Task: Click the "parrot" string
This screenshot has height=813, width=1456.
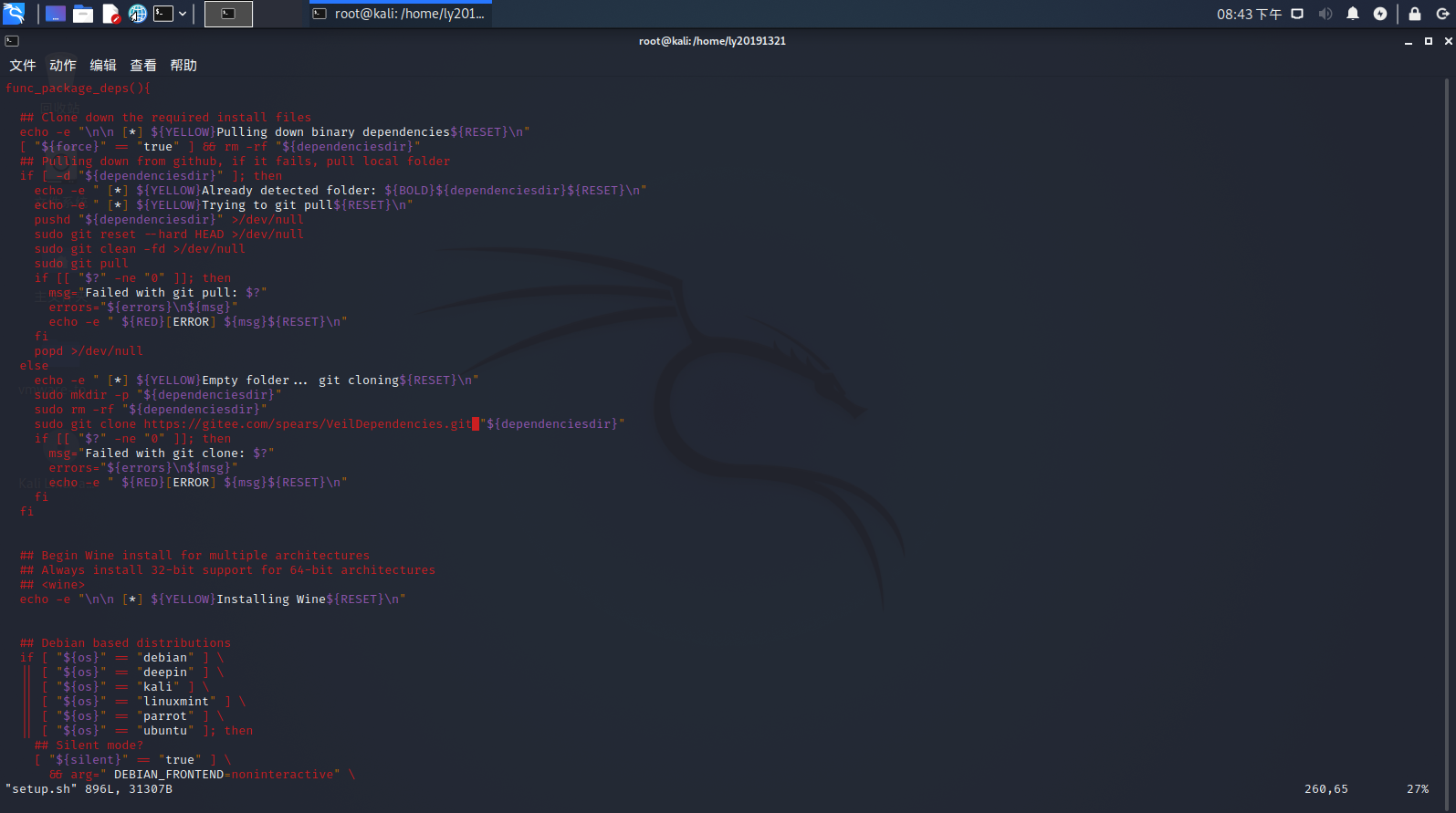Action: coord(165,716)
